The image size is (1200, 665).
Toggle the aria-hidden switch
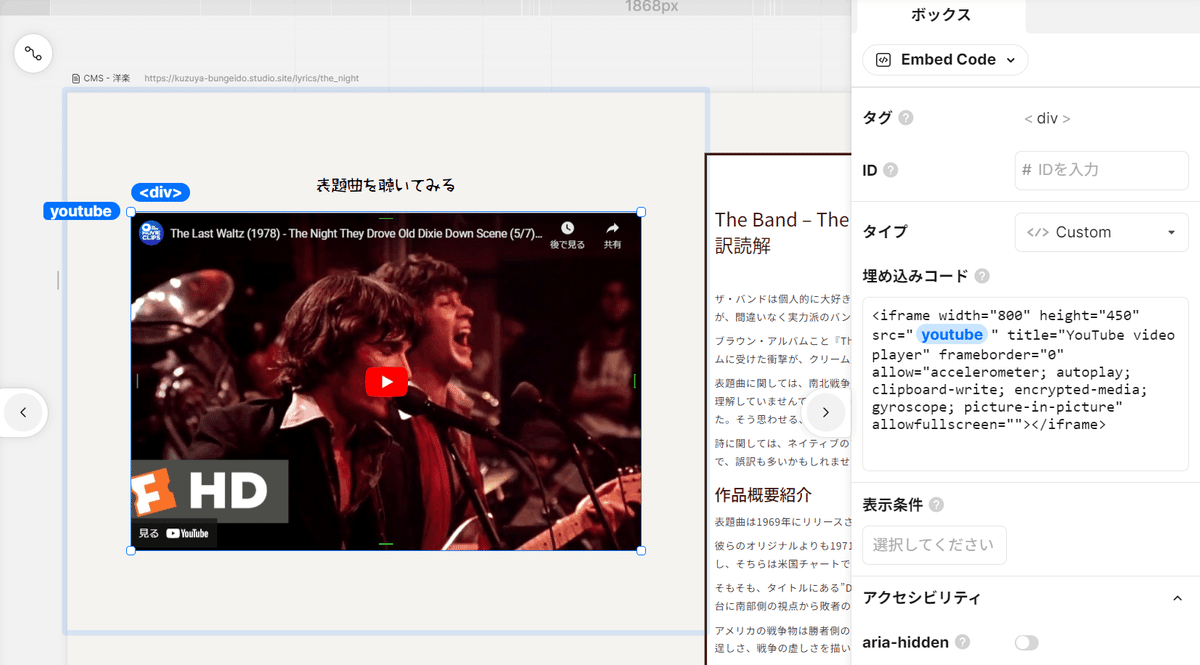(x=1026, y=643)
